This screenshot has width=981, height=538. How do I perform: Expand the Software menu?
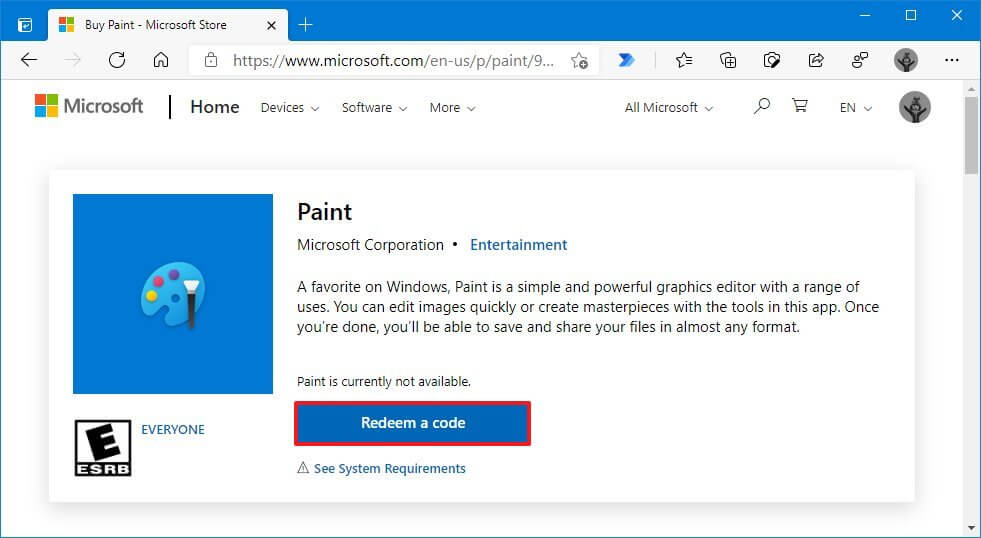(x=374, y=108)
